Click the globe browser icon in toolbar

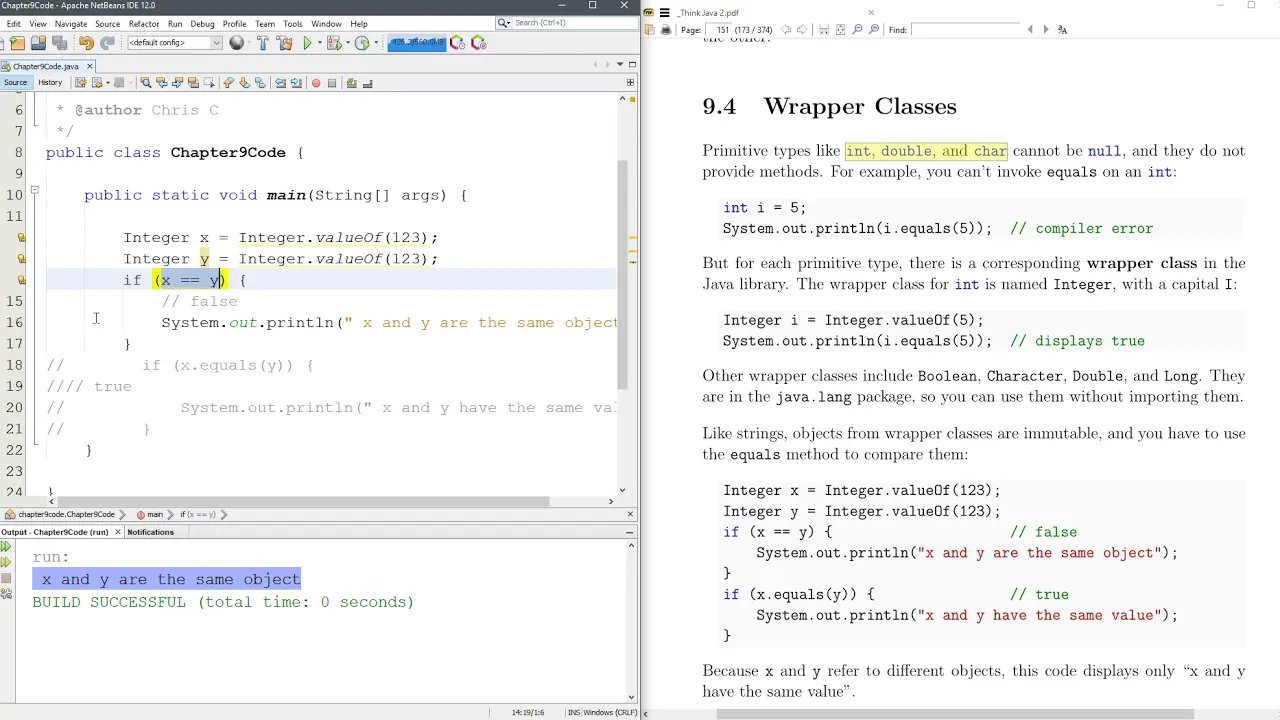(237, 43)
